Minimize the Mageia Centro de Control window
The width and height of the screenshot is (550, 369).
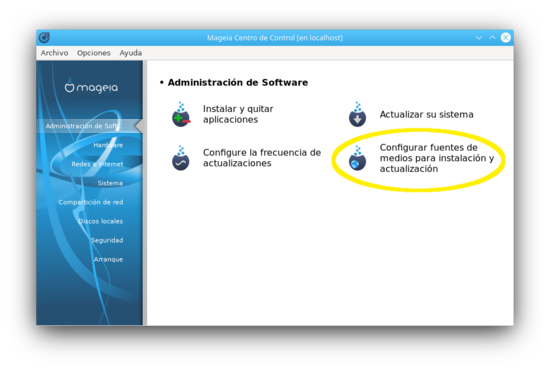click(479, 38)
